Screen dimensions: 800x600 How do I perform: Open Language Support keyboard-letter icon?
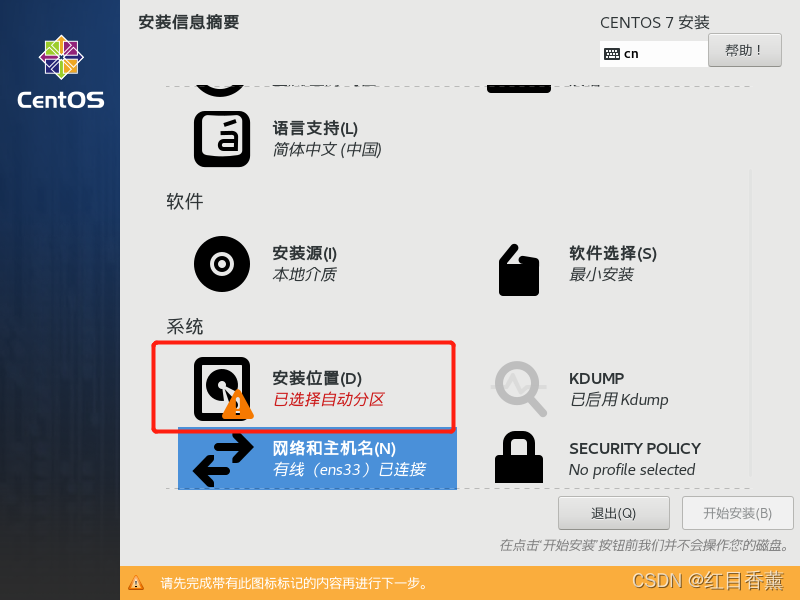coord(222,139)
